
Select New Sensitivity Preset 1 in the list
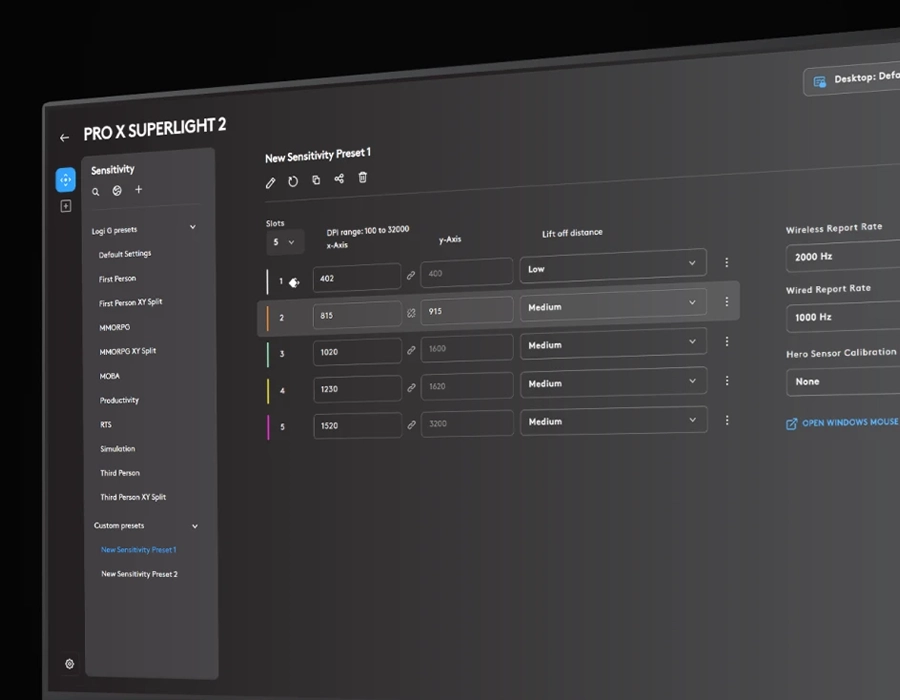(138, 550)
